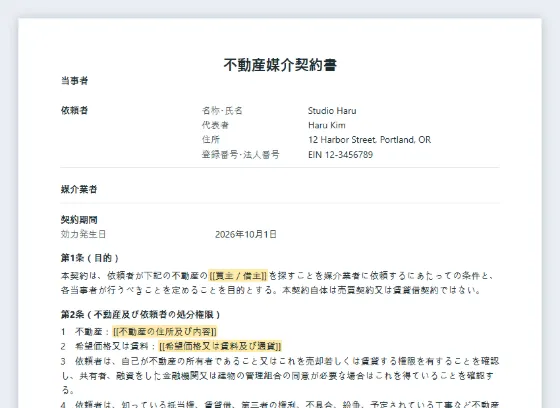Click the 依頼者 party label
560x408 pixels.
point(74,110)
